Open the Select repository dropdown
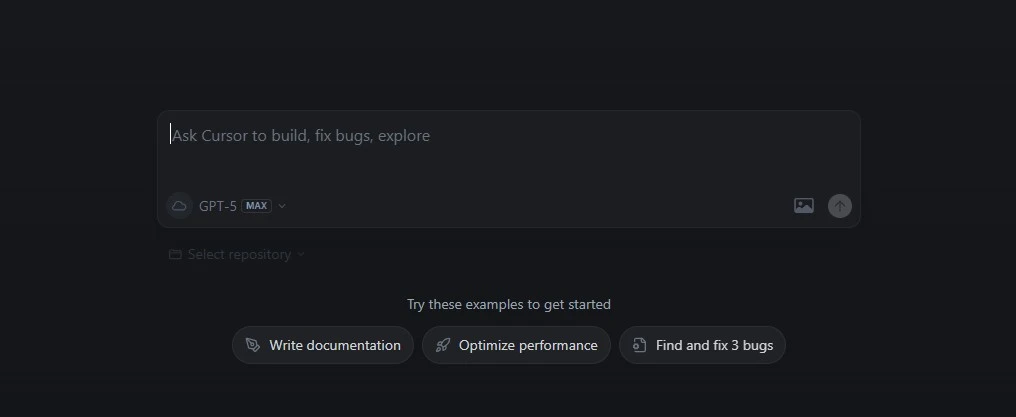The width and height of the screenshot is (1016, 417). (237, 254)
